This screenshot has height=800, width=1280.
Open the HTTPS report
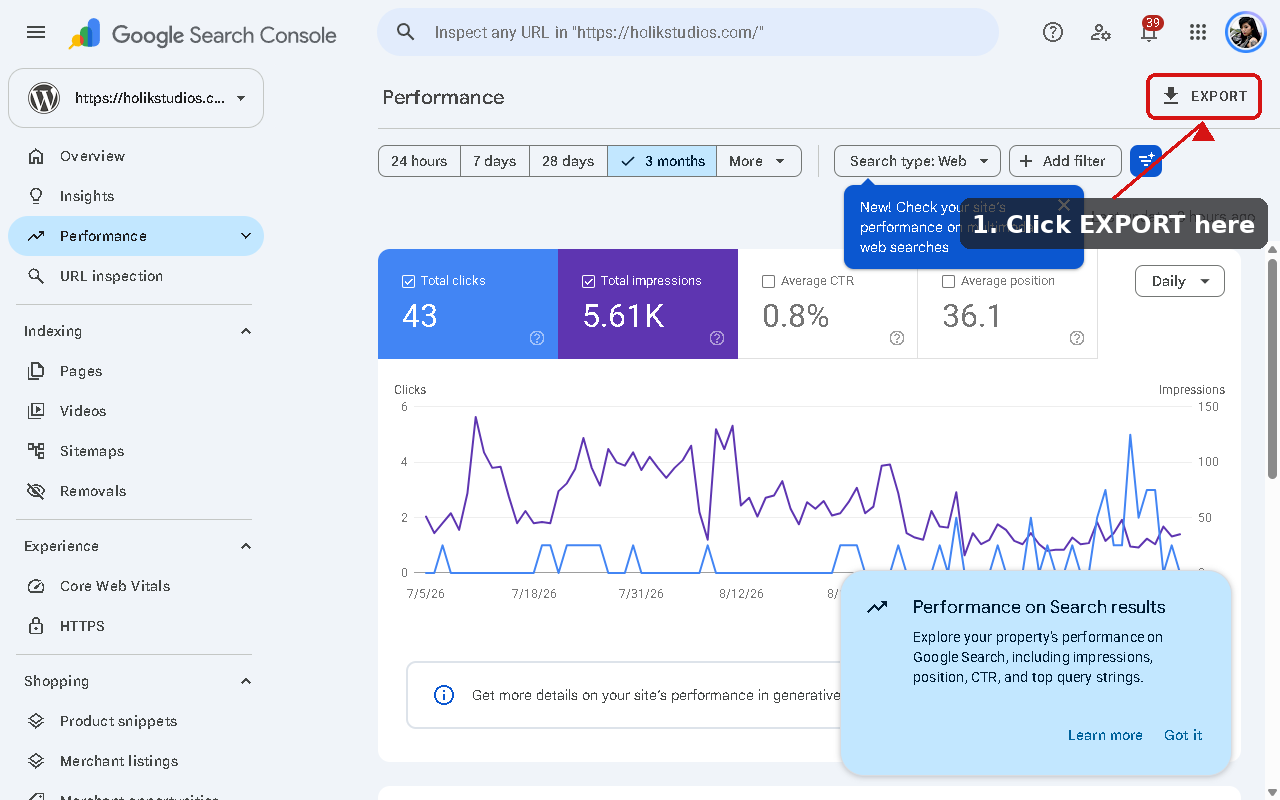[135, 626]
